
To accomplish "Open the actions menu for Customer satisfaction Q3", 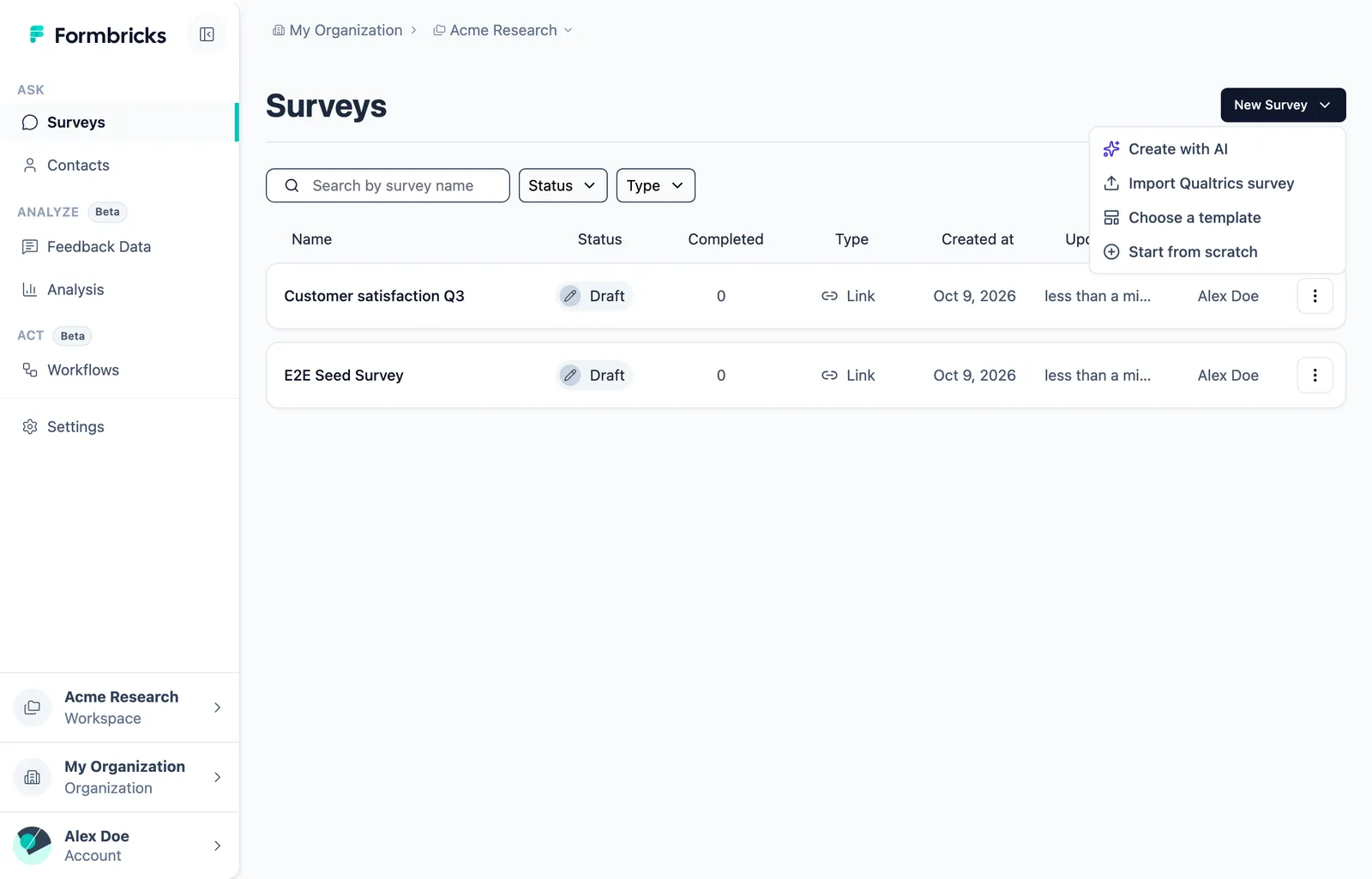I will click(1315, 296).
